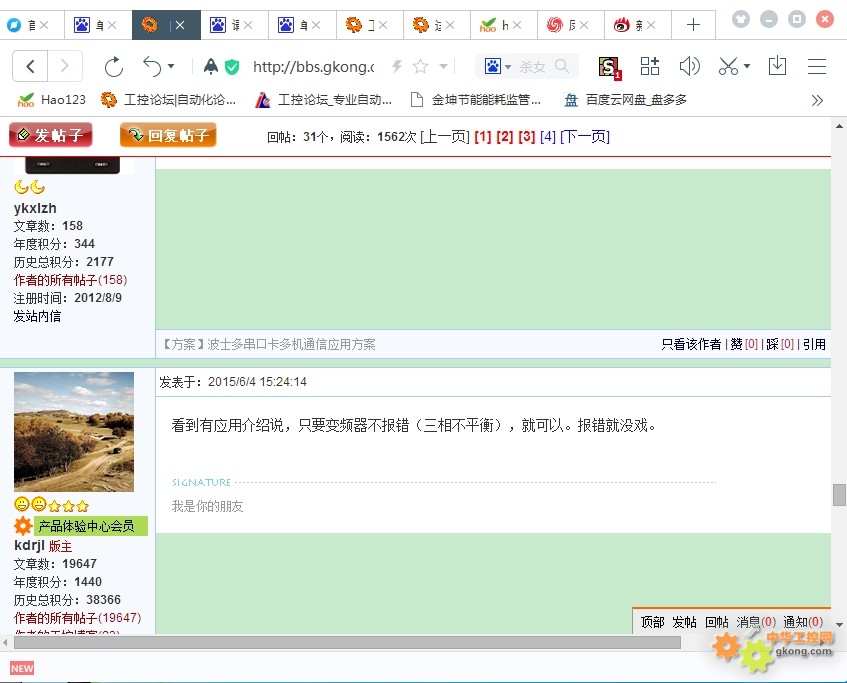Image resolution: width=847 pixels, height=683 pixels.
Task: Open the 工控论坛|自动化论 bookmark
Action: point(169,100)
